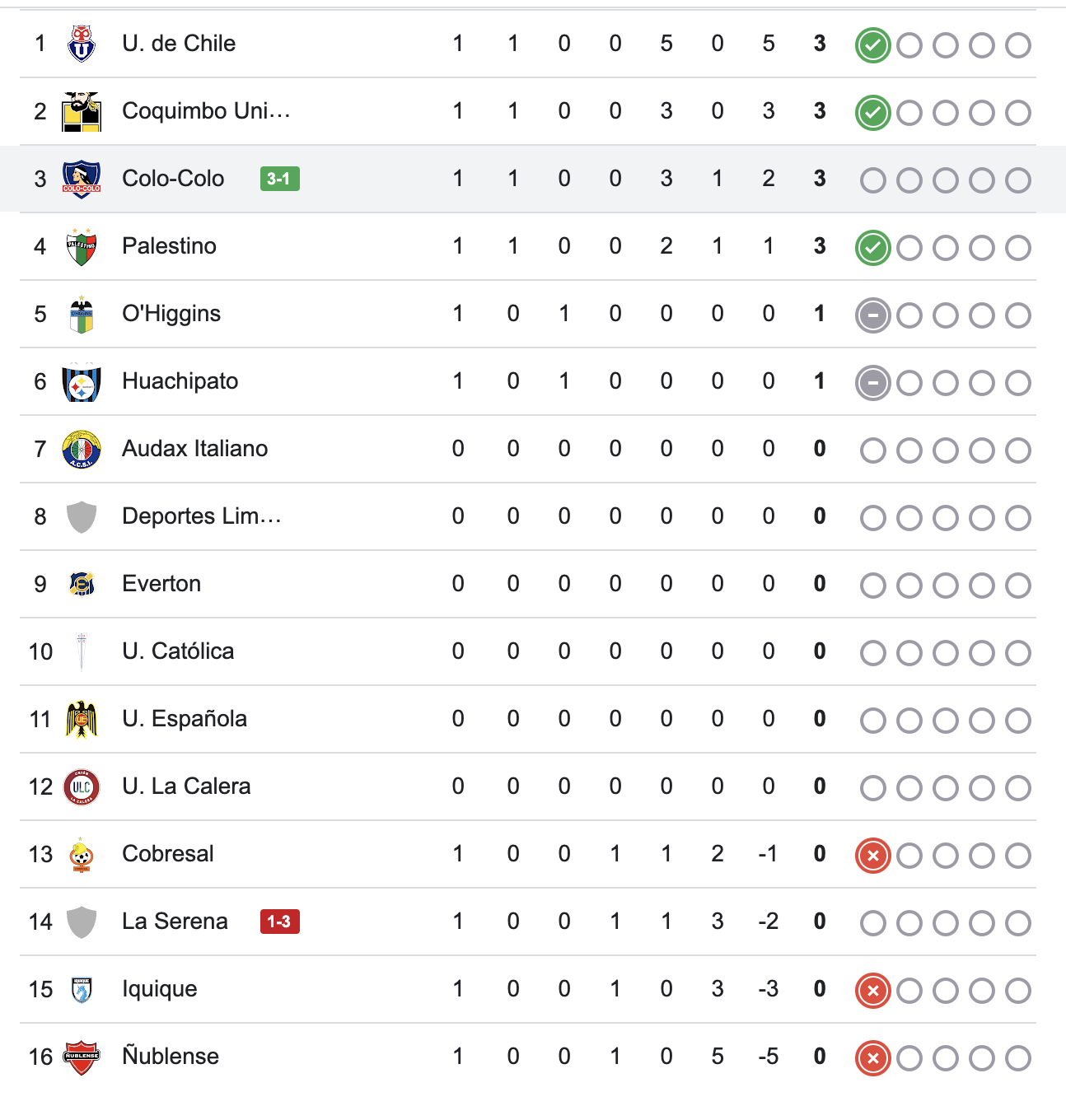Viewport: 1066px width, 1120px height.
Task: Select the Deportes Limache team name
Action: 202,516
